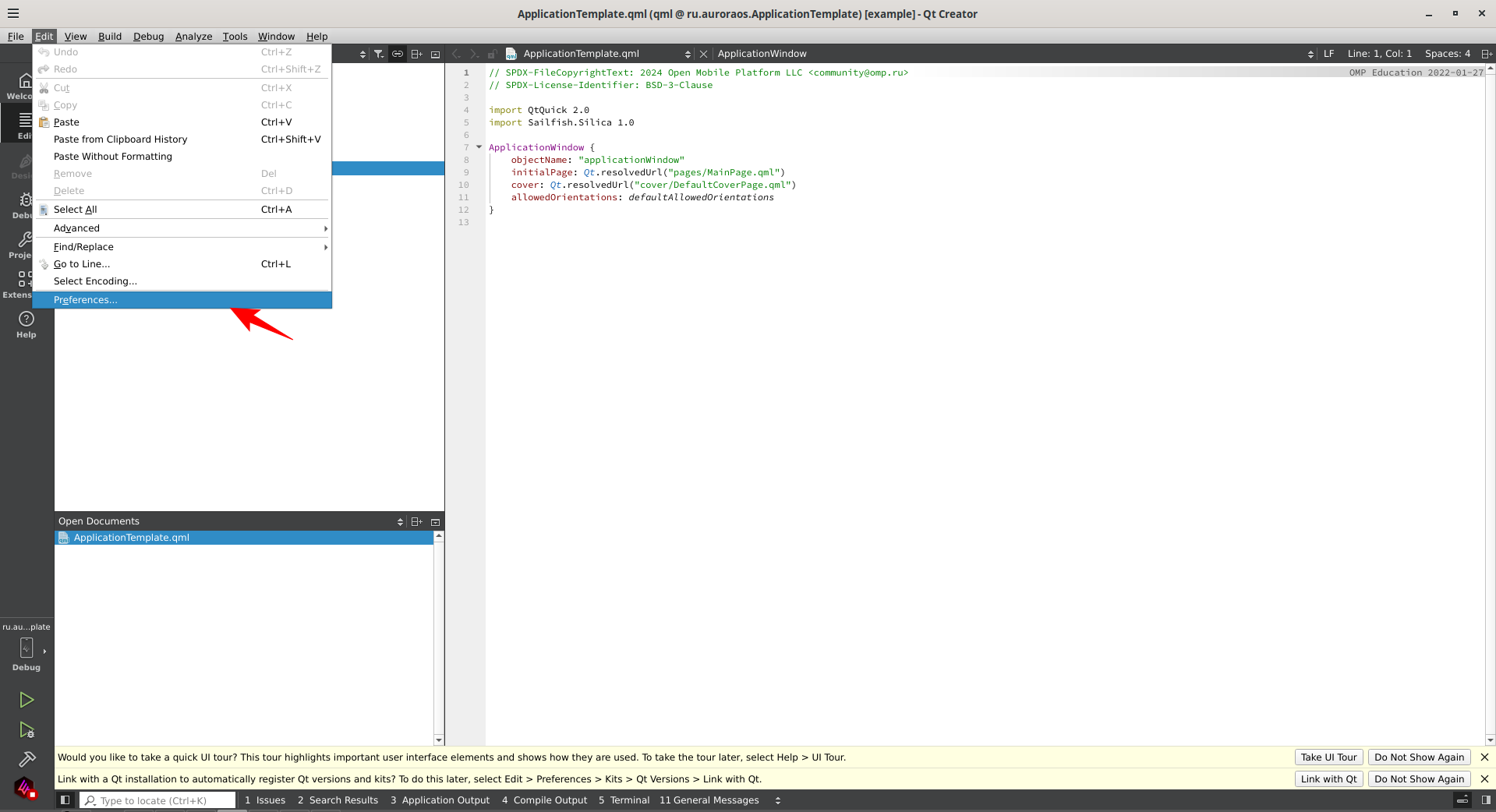1496x812 pixels.
Task: Click the Spaces: 4 indentation setting
Action: (1448, 54)
